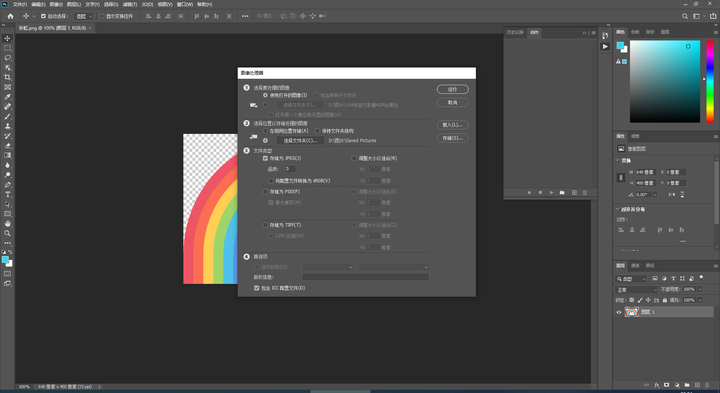Screen dimensions: 720x393
Task: Select the Rectangular Marquee tool
Action: 7,48
